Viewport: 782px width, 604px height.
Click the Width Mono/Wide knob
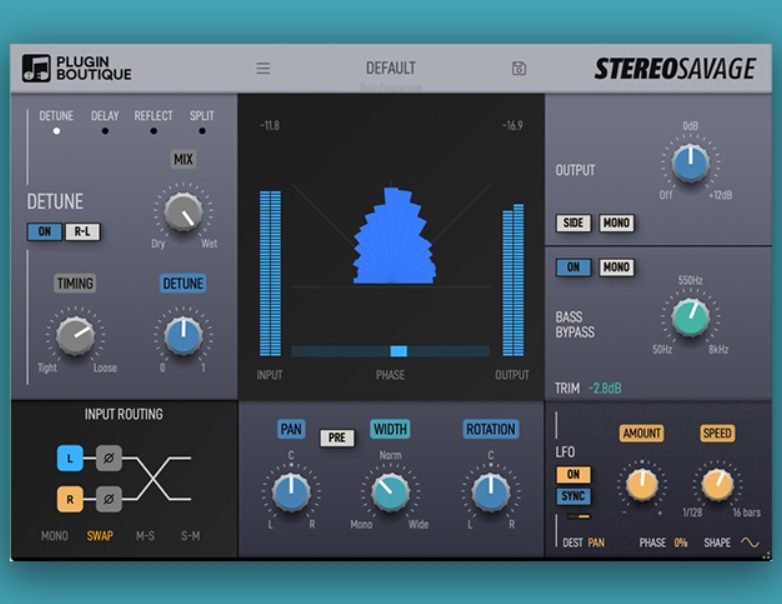[x=390, y=492]
